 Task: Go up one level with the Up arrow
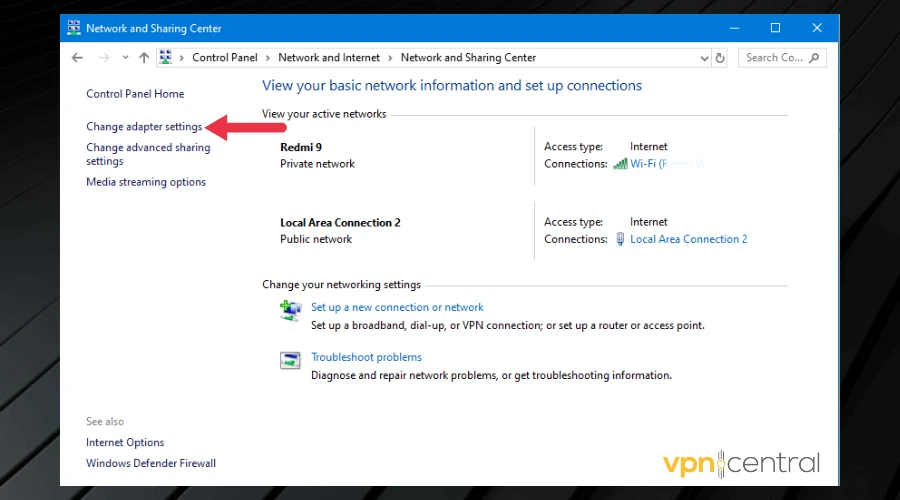point(144,58)
